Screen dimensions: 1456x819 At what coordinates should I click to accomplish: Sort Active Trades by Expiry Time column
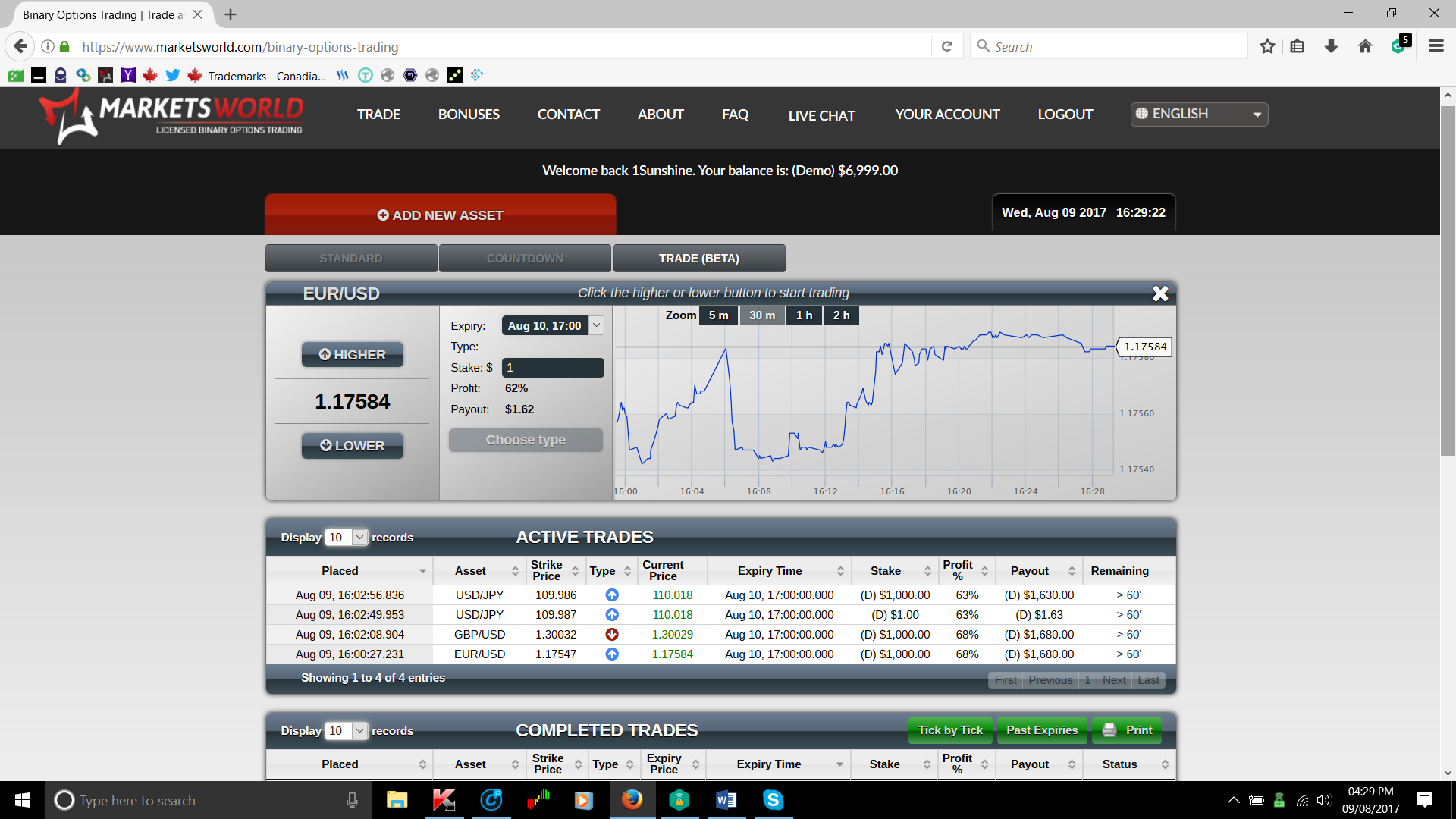(x=779, y=571)
